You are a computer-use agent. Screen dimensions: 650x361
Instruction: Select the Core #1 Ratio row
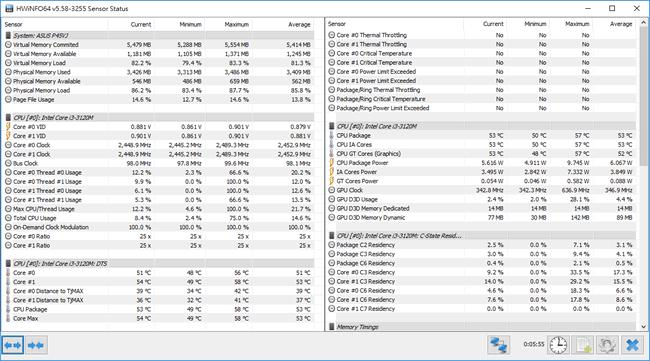click(x=160, y=245)
